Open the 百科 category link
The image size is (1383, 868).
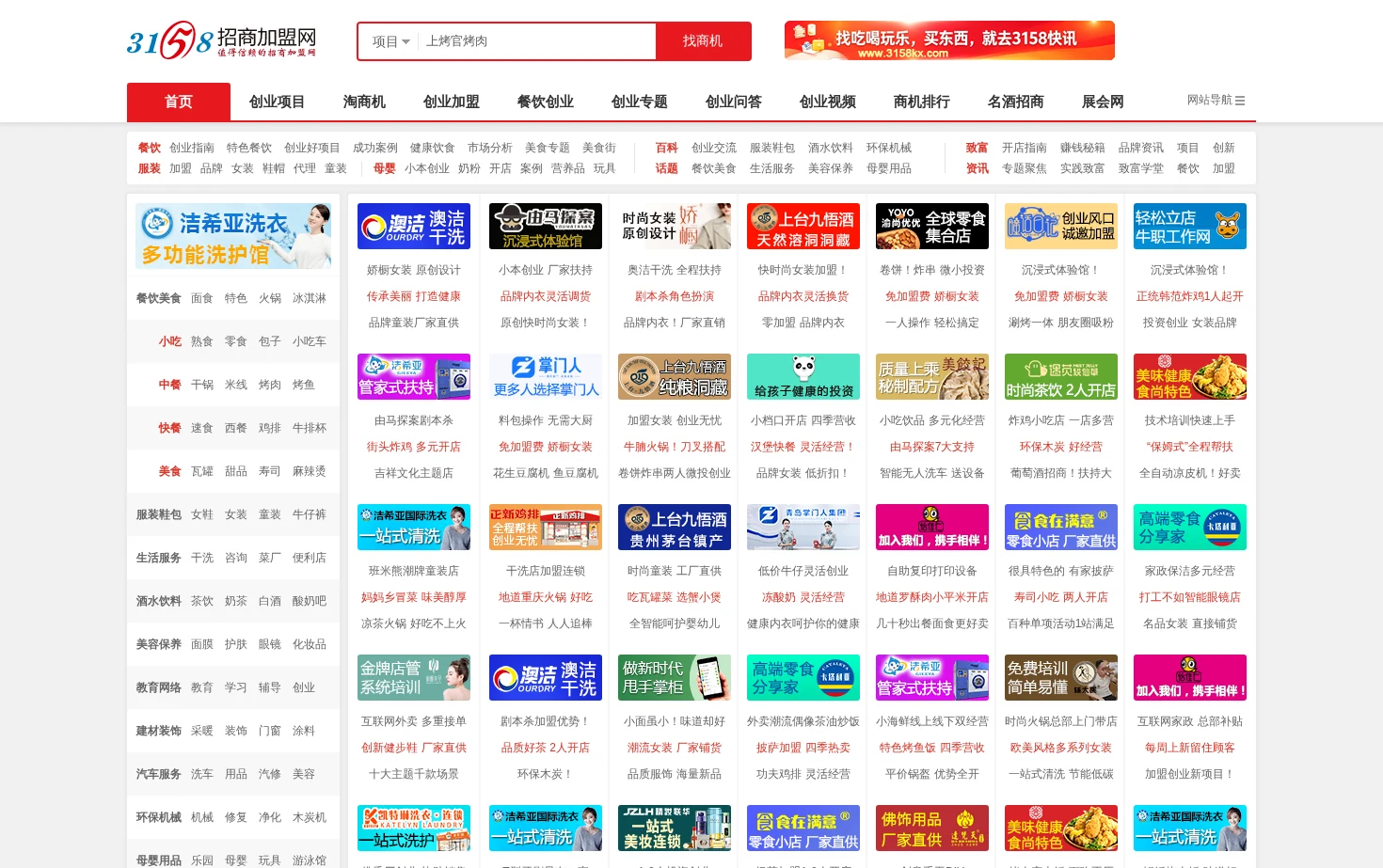[x=667, y=148]
